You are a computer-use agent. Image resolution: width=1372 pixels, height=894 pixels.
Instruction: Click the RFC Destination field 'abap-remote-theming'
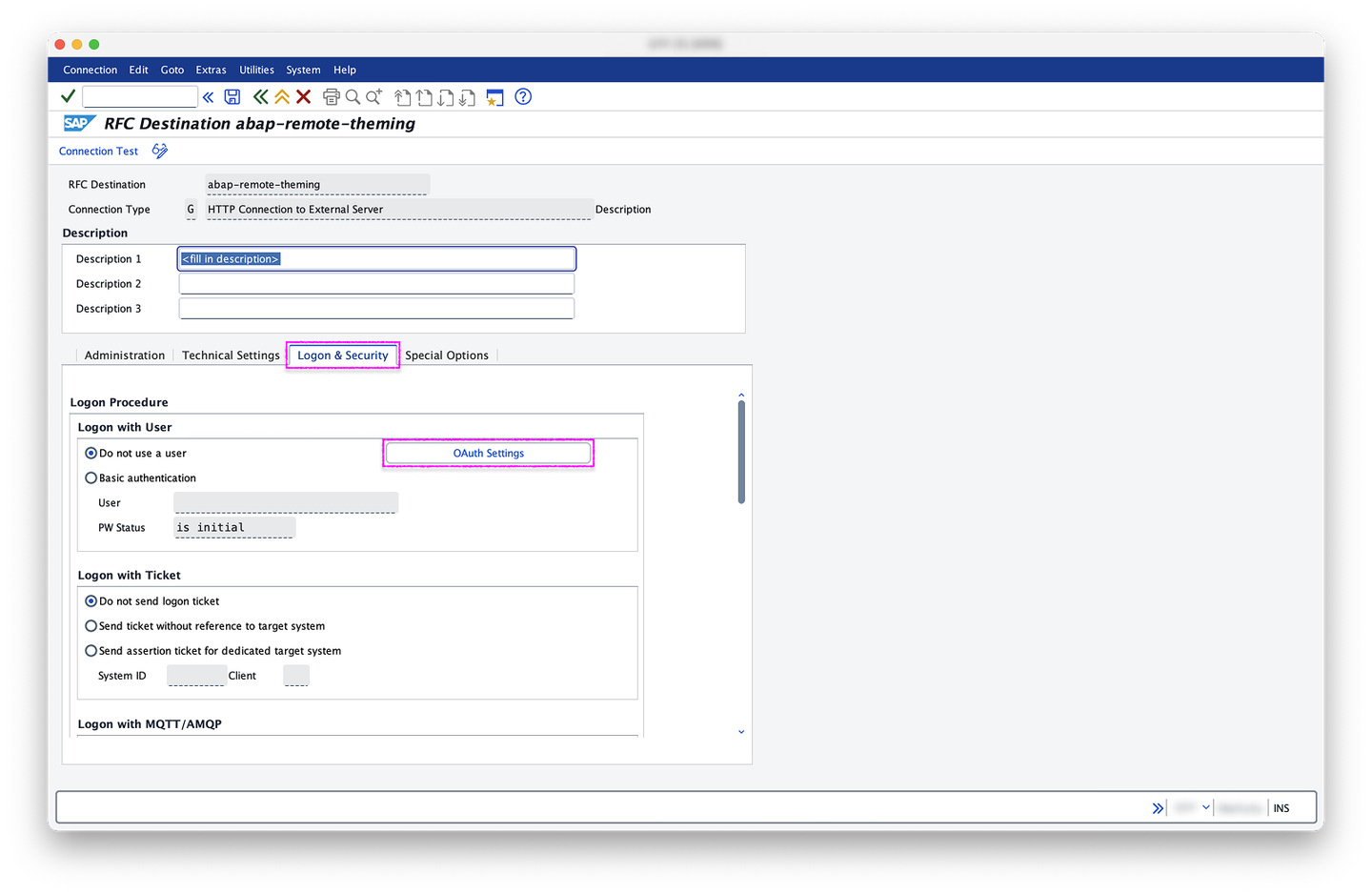(x=317, y=185)
